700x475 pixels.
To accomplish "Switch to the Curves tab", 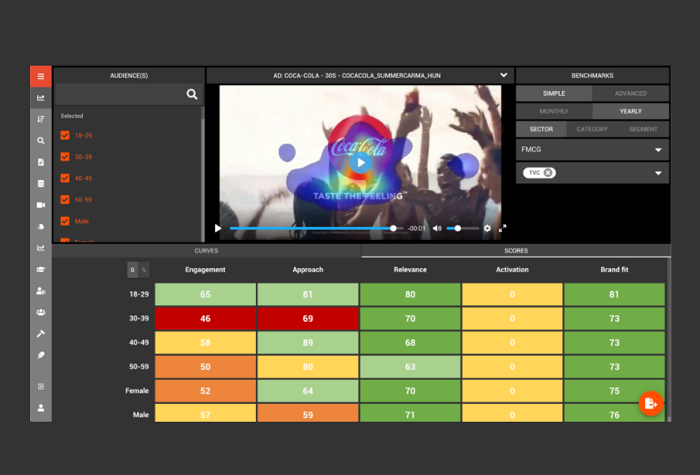I will pos(206,250).
